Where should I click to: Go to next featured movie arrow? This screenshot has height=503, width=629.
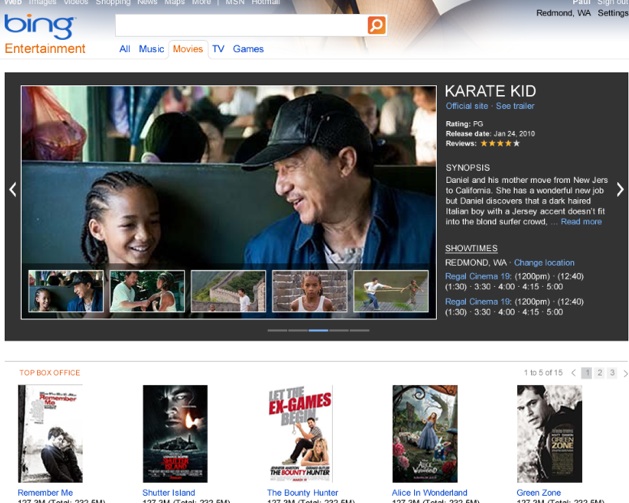click(620, 189)
